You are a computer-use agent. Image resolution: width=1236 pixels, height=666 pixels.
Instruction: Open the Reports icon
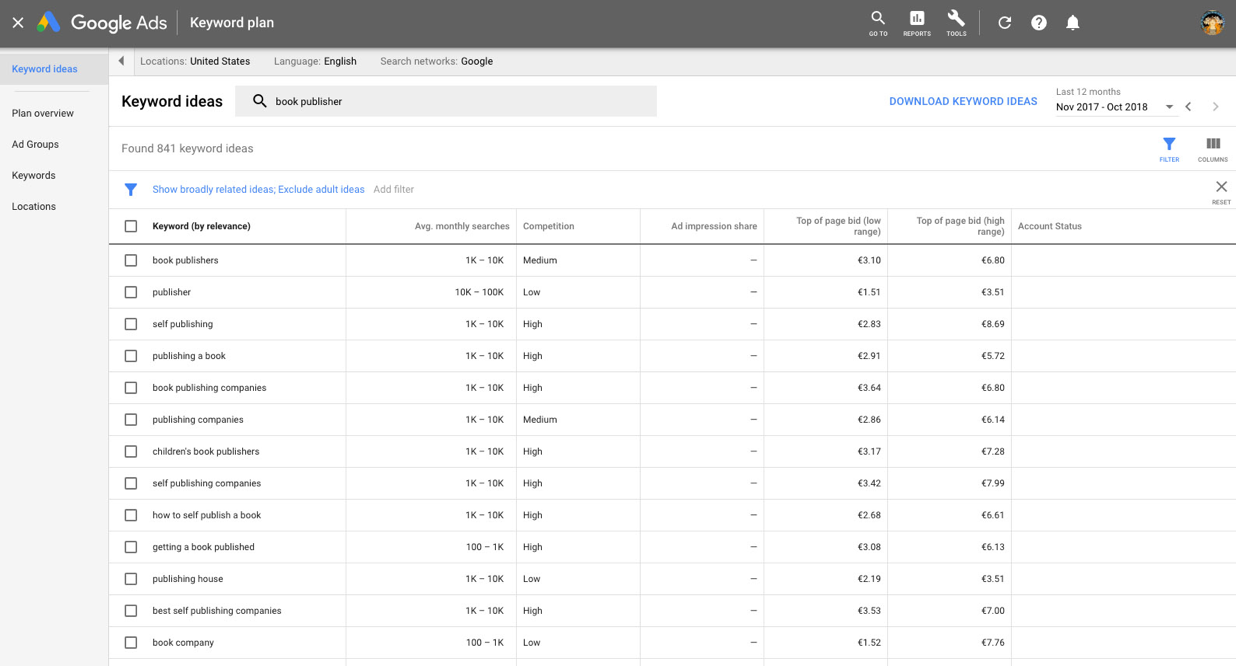(x=917, y=22)
